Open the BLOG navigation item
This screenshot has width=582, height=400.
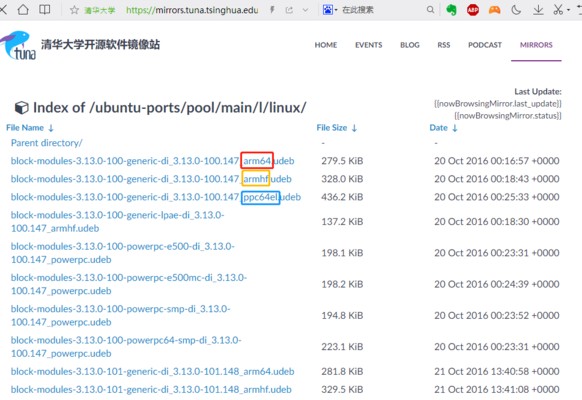[x=410, y=45]
